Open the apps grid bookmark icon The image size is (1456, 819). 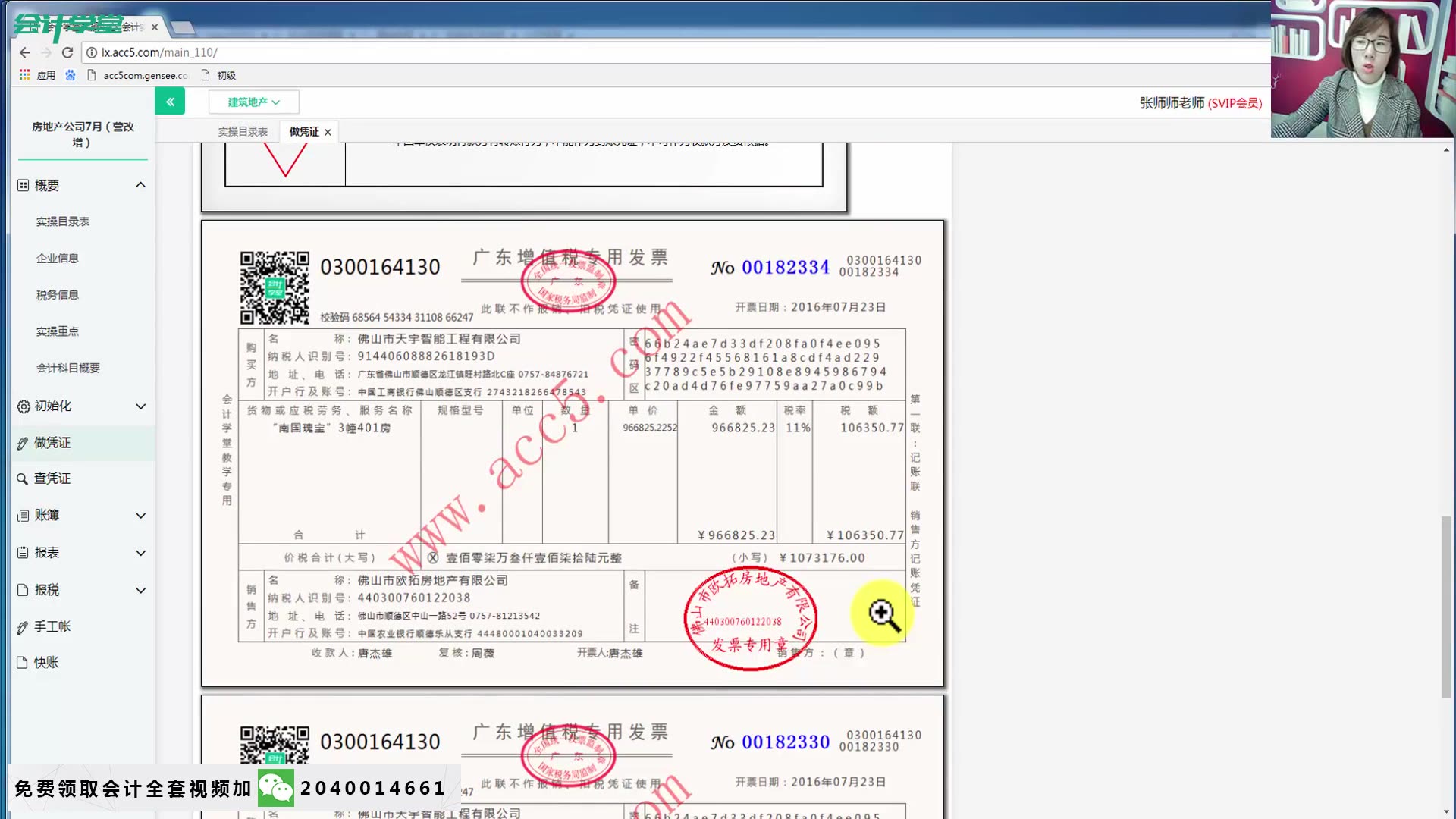pos(24,75)
